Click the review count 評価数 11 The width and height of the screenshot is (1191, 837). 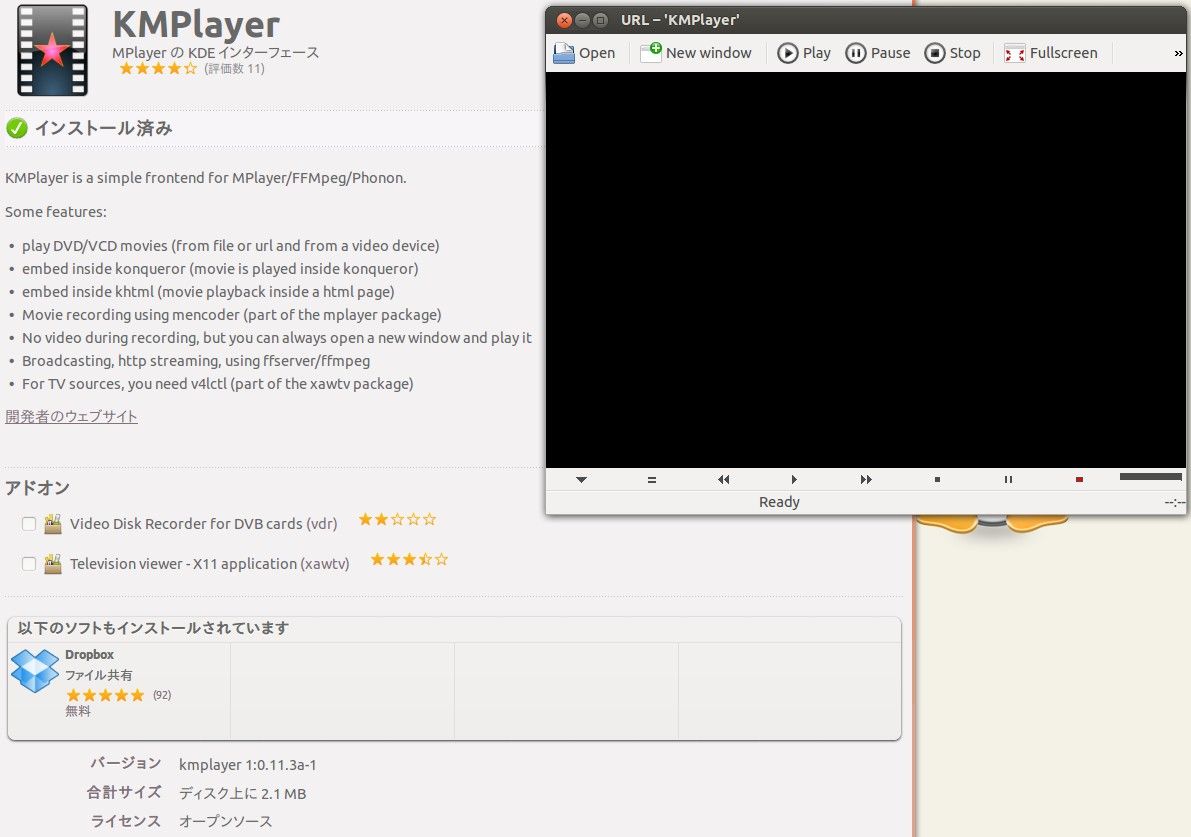tap(234, 69)
